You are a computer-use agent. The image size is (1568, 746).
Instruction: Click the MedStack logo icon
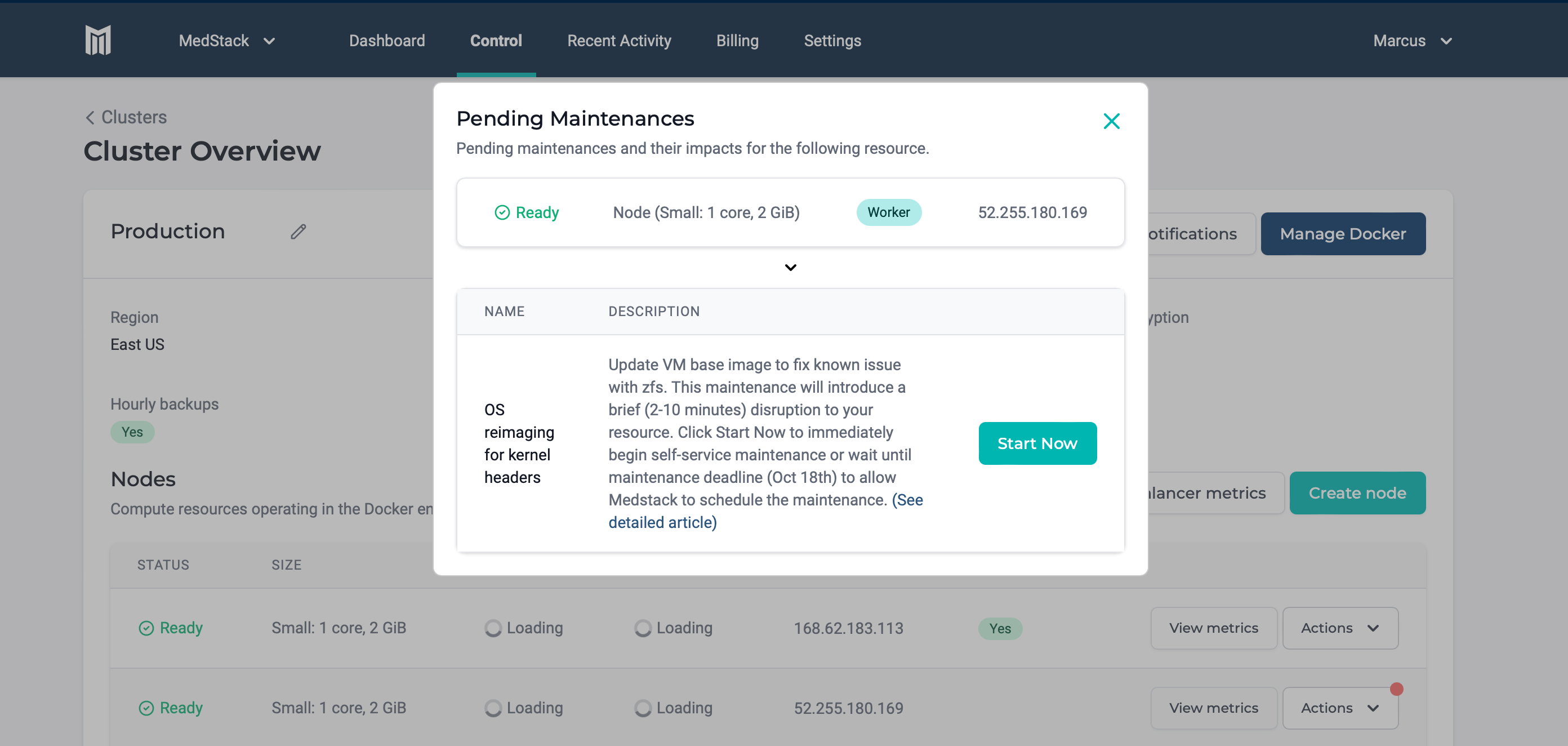point(97,40)
